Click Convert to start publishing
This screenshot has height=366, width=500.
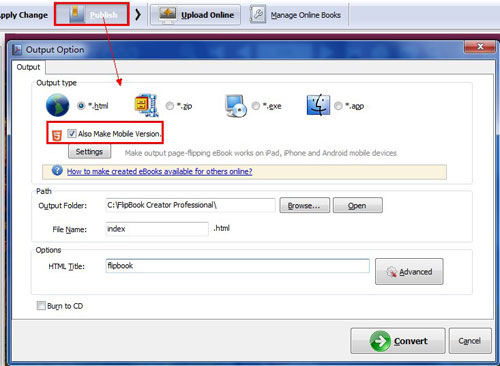398,341
